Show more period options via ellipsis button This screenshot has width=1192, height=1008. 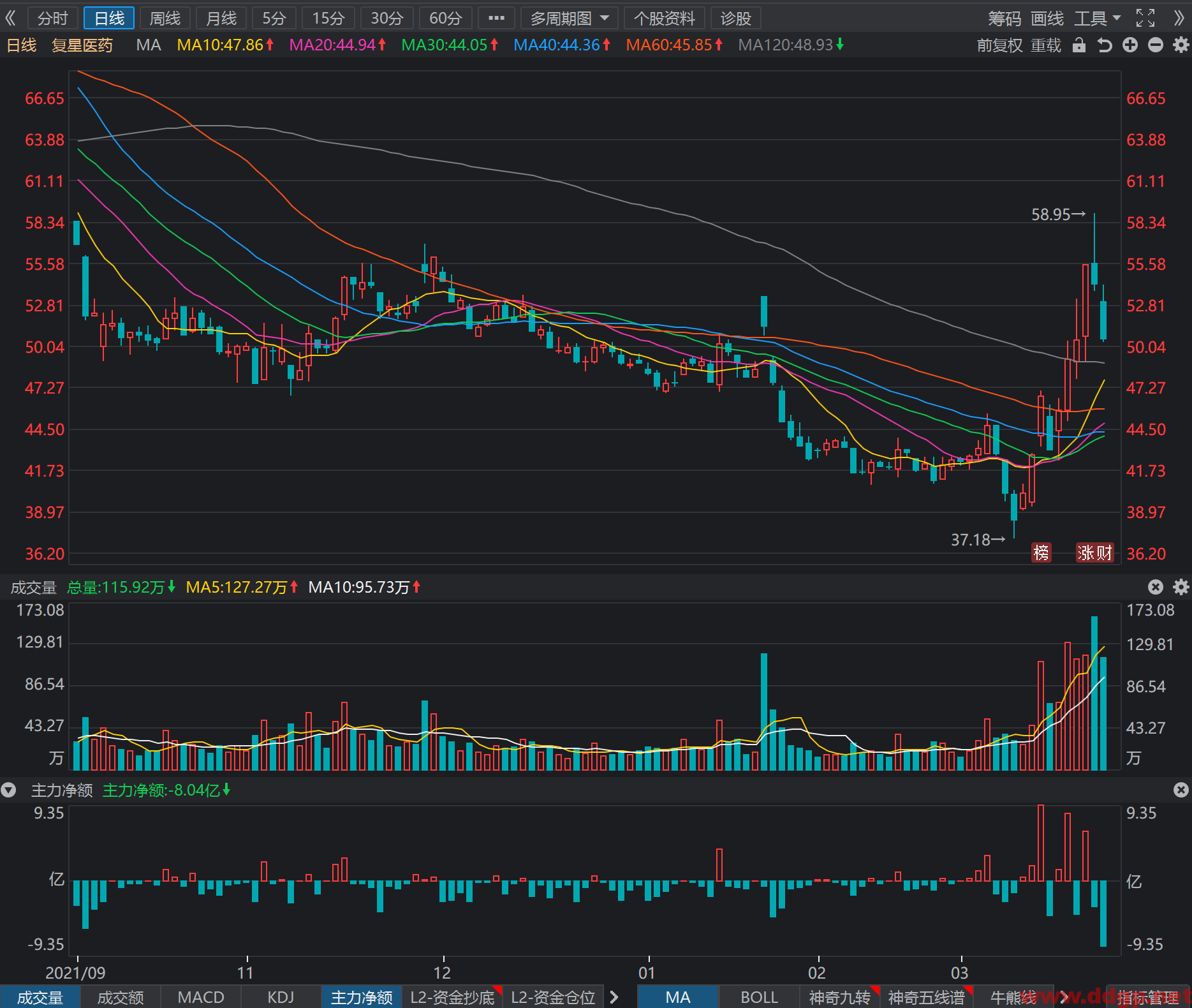click(x=496, y=18)
